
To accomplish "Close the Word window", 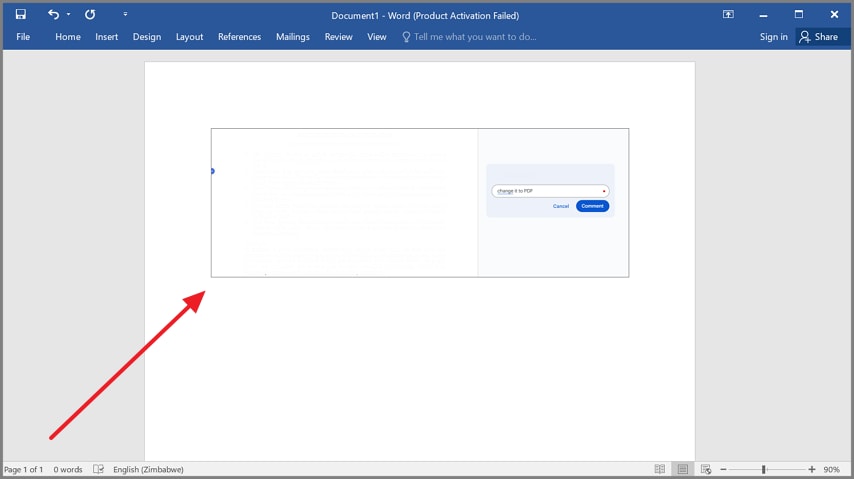I will pos(834,15).
